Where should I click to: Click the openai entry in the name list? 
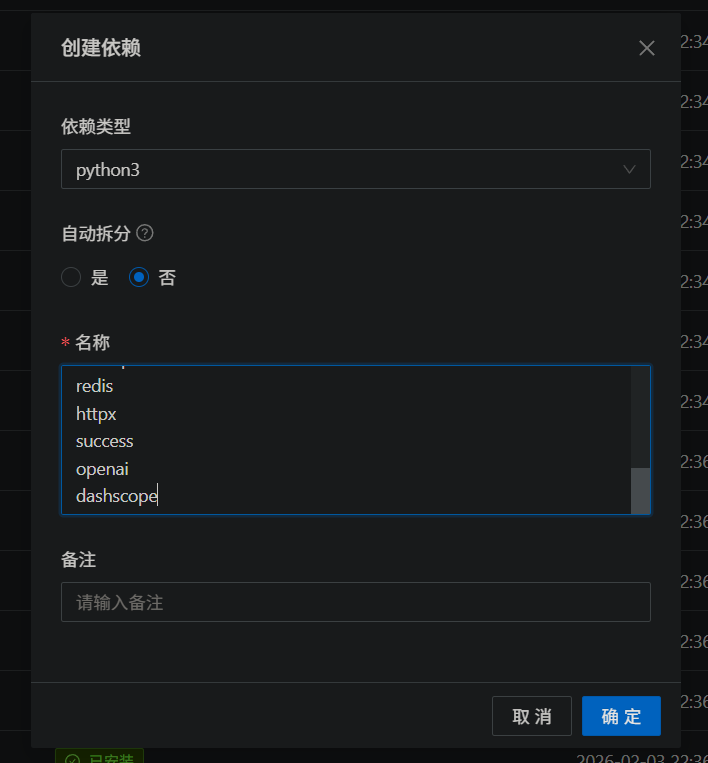pyautogui.click(x=102, y=469)
